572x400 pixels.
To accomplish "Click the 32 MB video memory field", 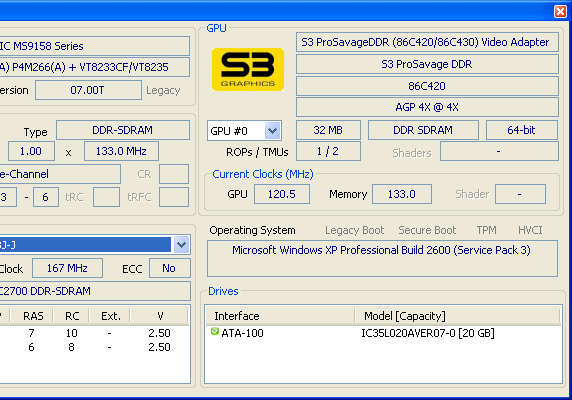I will tap(328, 130).
